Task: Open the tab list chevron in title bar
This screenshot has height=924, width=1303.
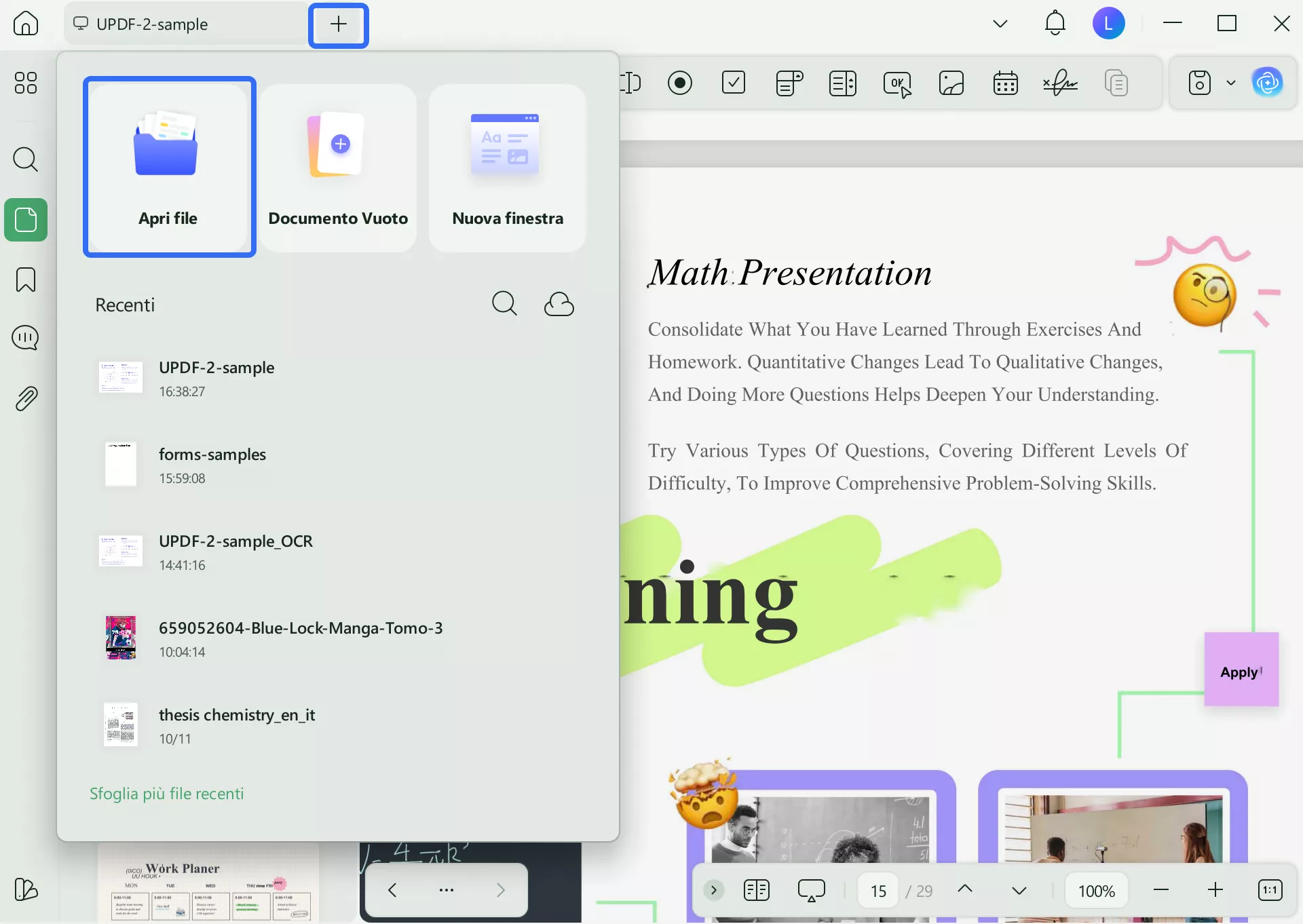Action: click(1000, 24)
